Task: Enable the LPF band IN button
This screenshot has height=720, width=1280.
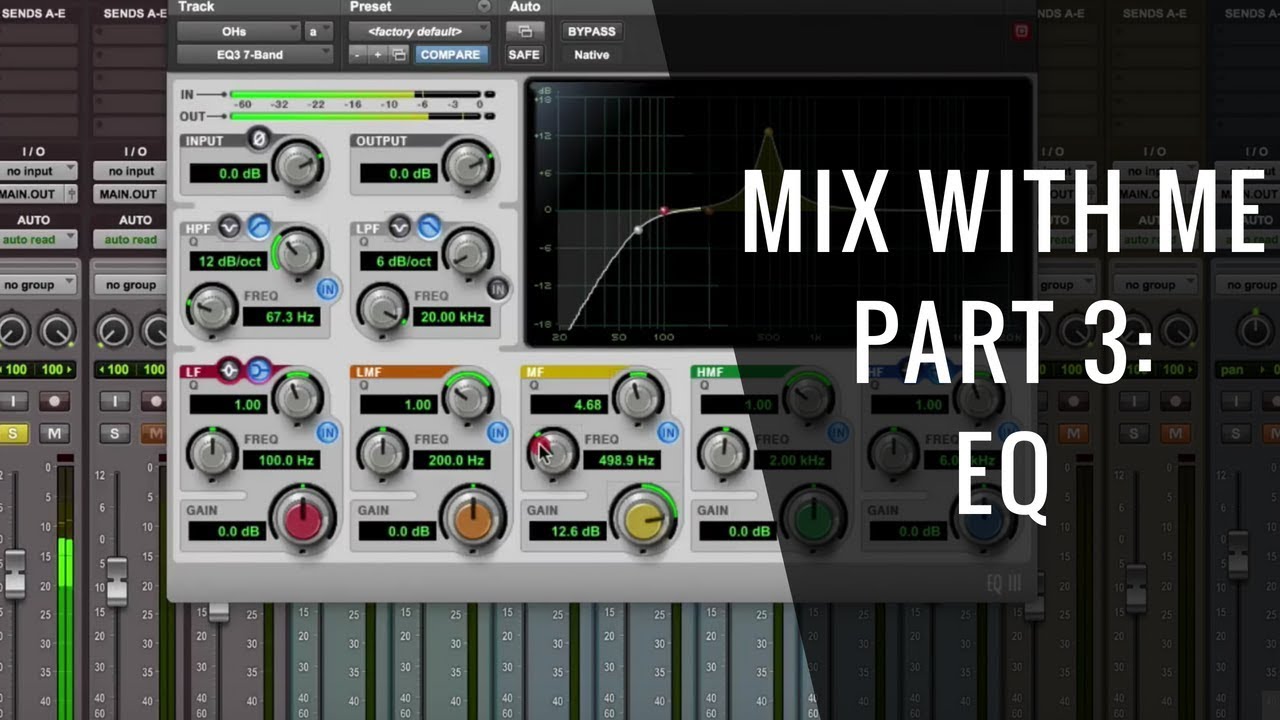Action: (497, 289)
